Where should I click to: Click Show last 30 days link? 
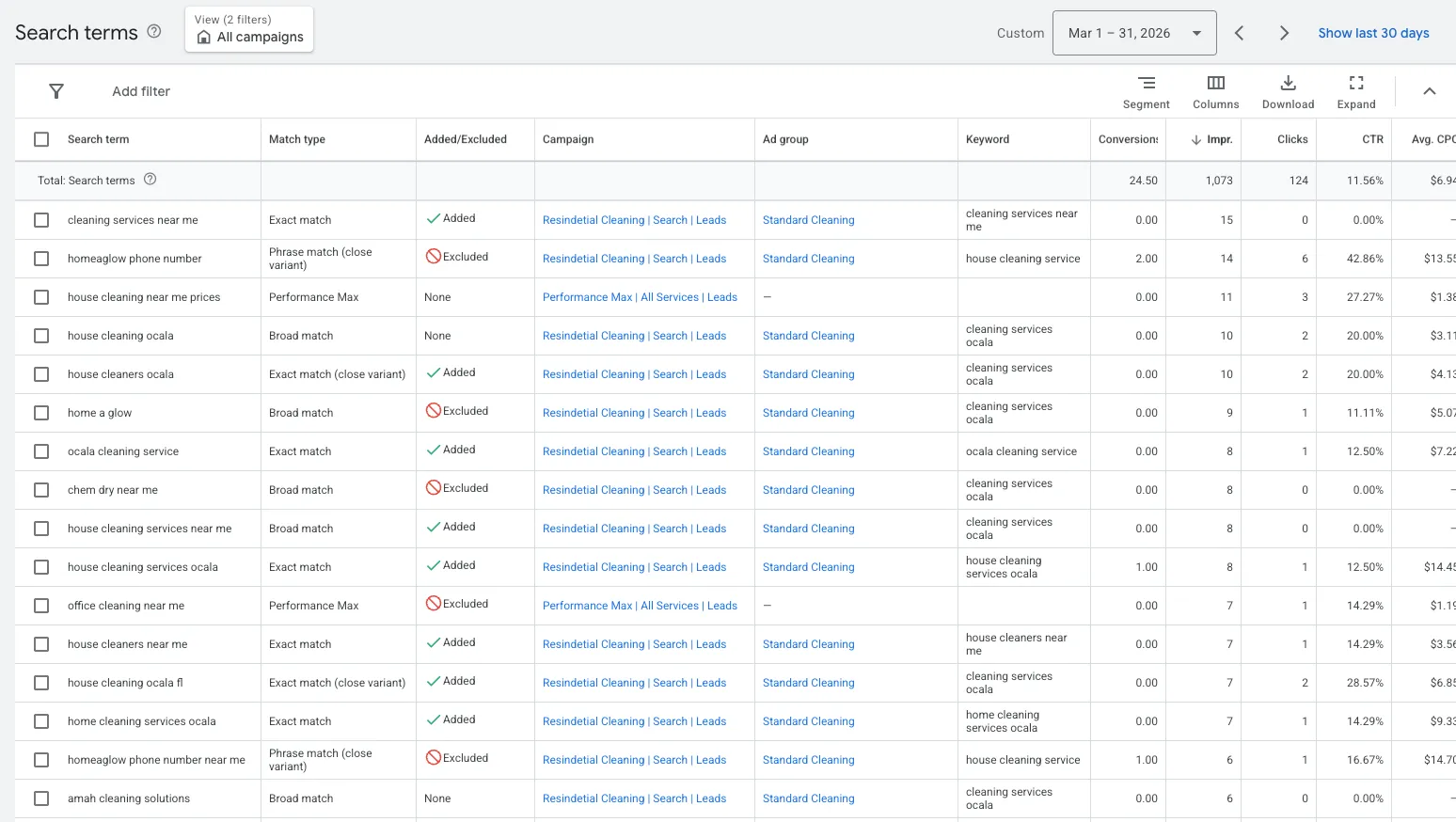1373,33
